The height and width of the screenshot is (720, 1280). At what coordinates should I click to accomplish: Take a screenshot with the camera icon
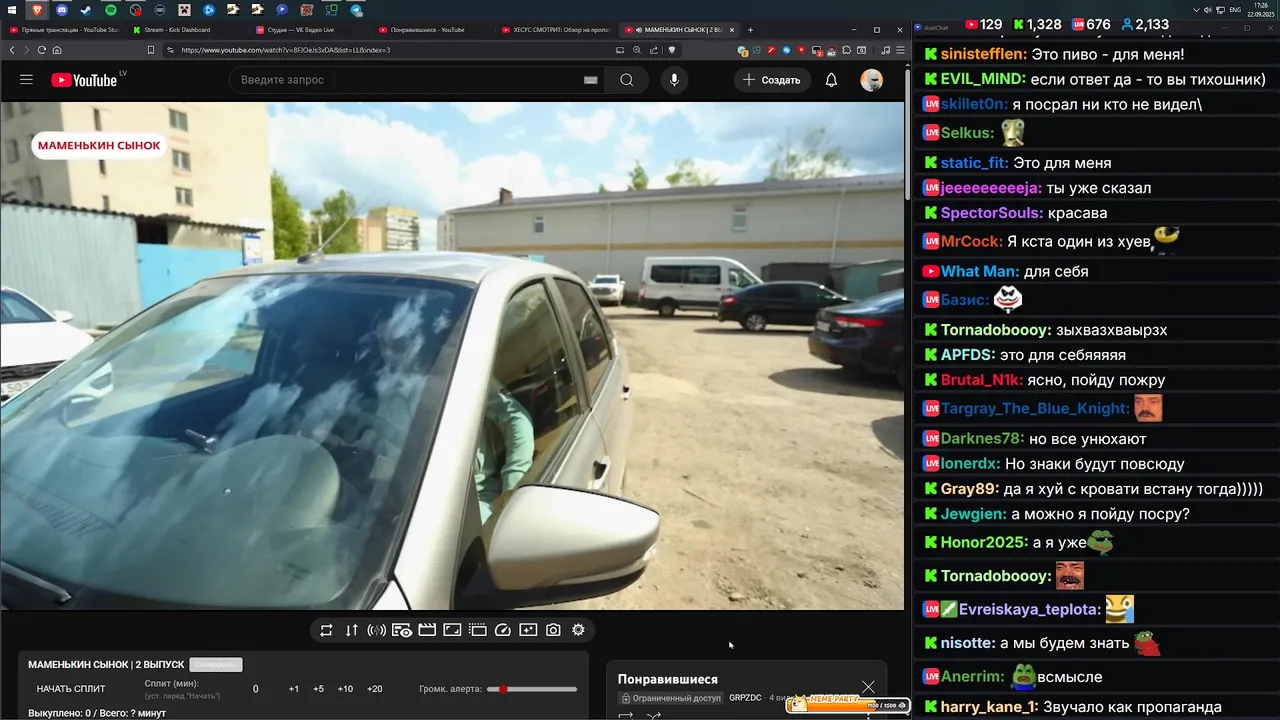(553, 630)
